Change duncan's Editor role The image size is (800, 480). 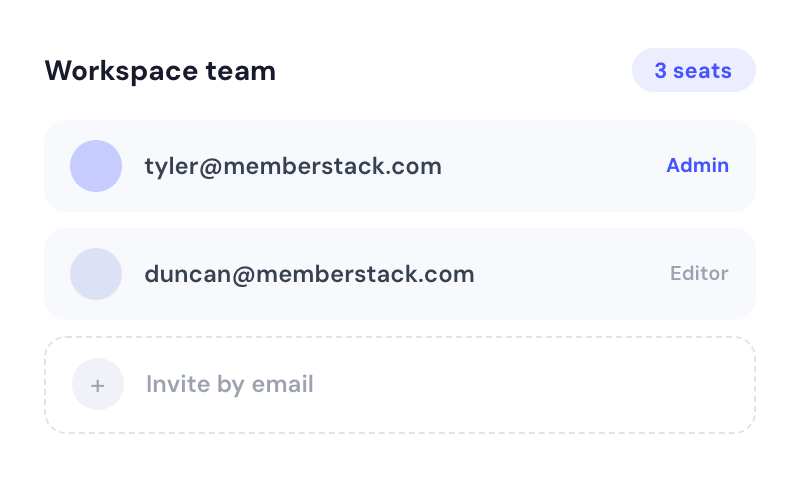coord(699,273)
